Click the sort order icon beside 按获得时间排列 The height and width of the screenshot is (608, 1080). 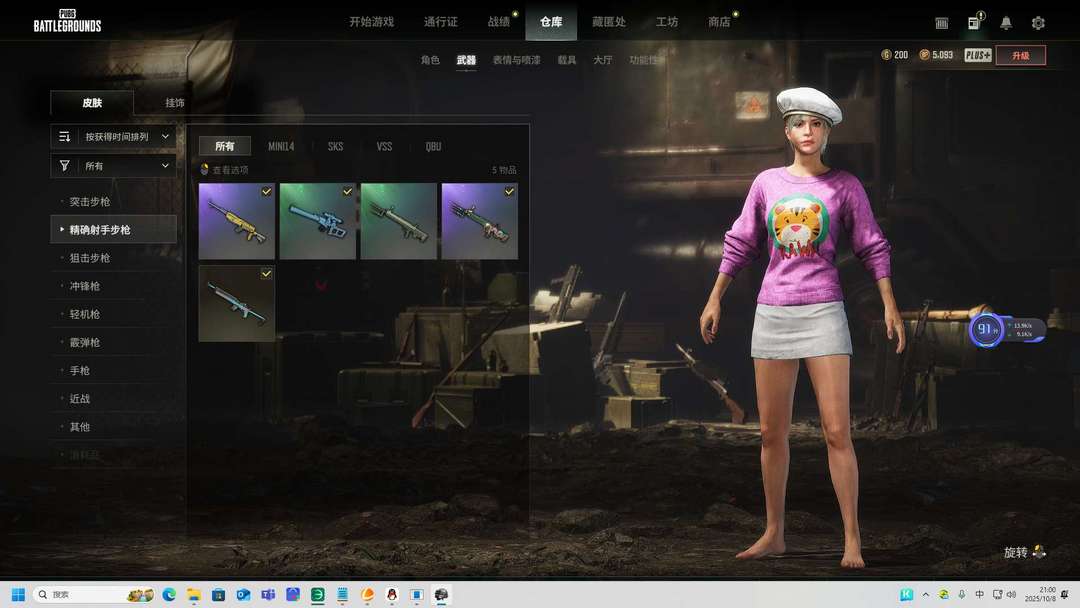pyautogui.click(x=65, y=136)
